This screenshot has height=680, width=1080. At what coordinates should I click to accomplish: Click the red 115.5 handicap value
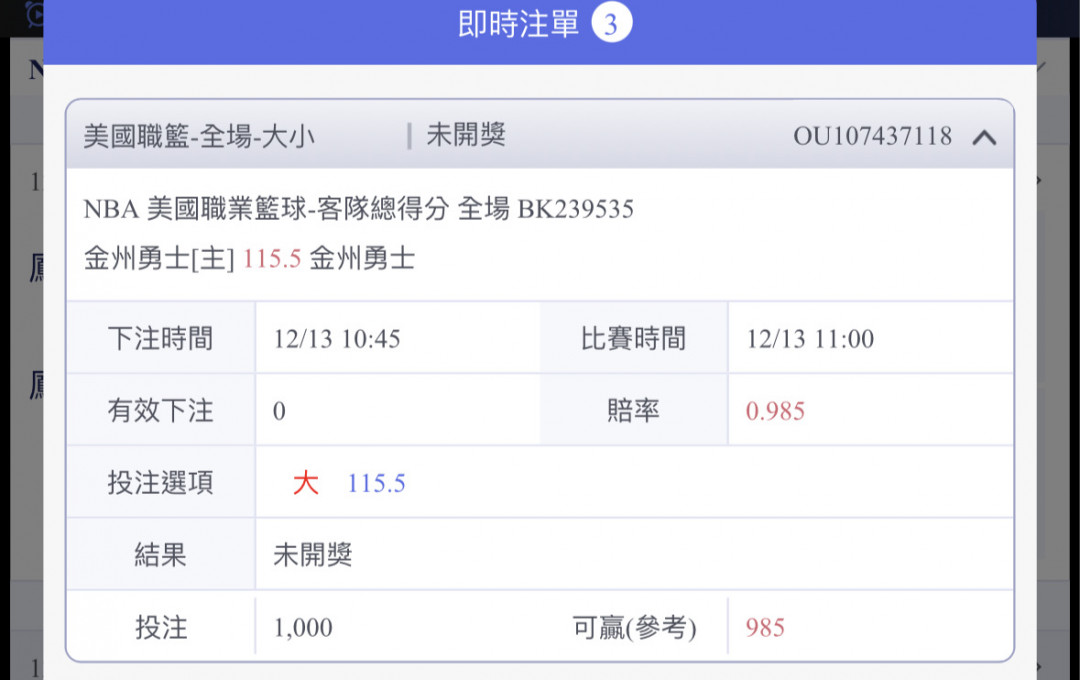[x=271, y=259]
